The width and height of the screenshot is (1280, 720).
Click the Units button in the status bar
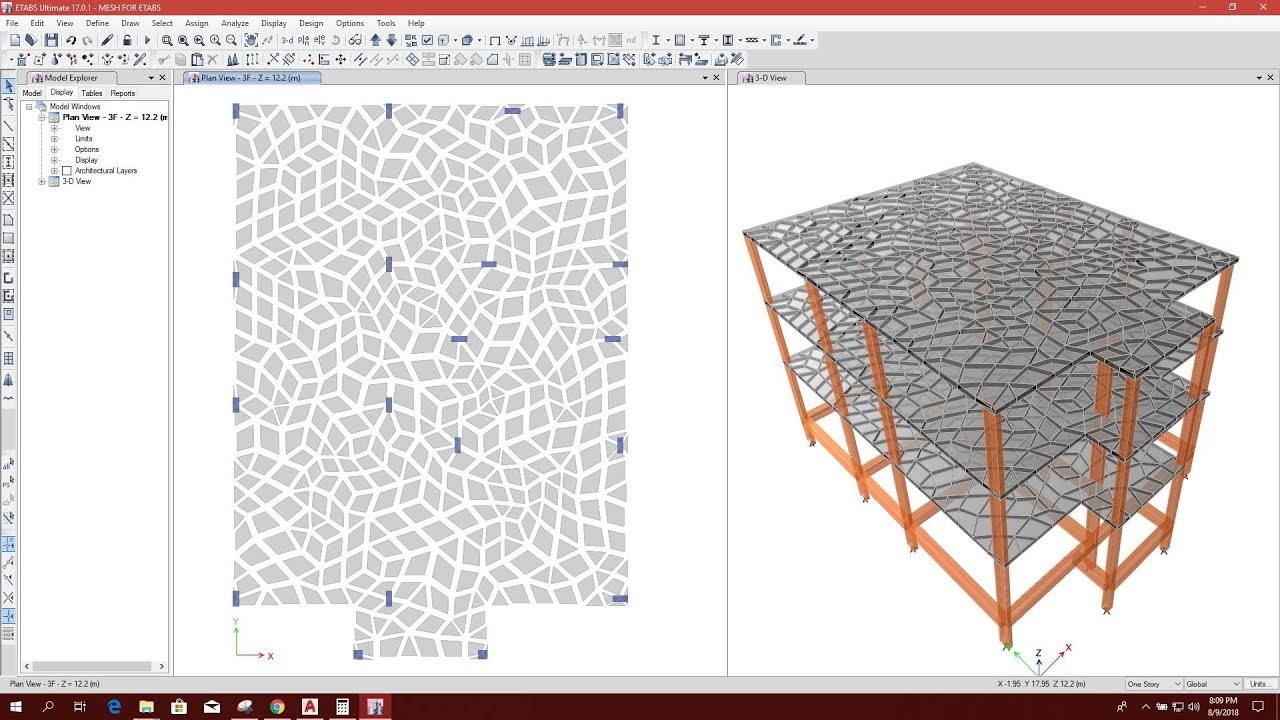(x=1258, y=684)
